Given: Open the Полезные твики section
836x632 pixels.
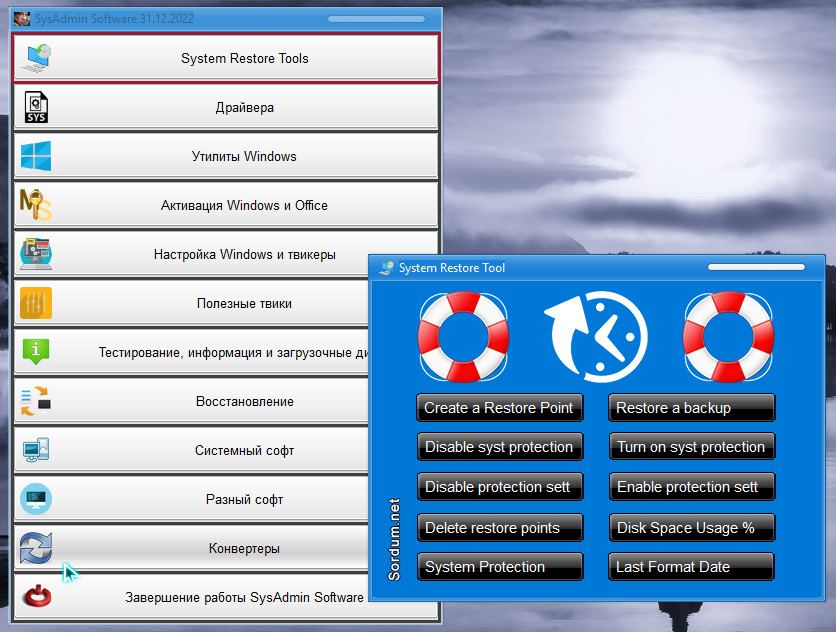Looking at the screenshot, I should 244,303.
